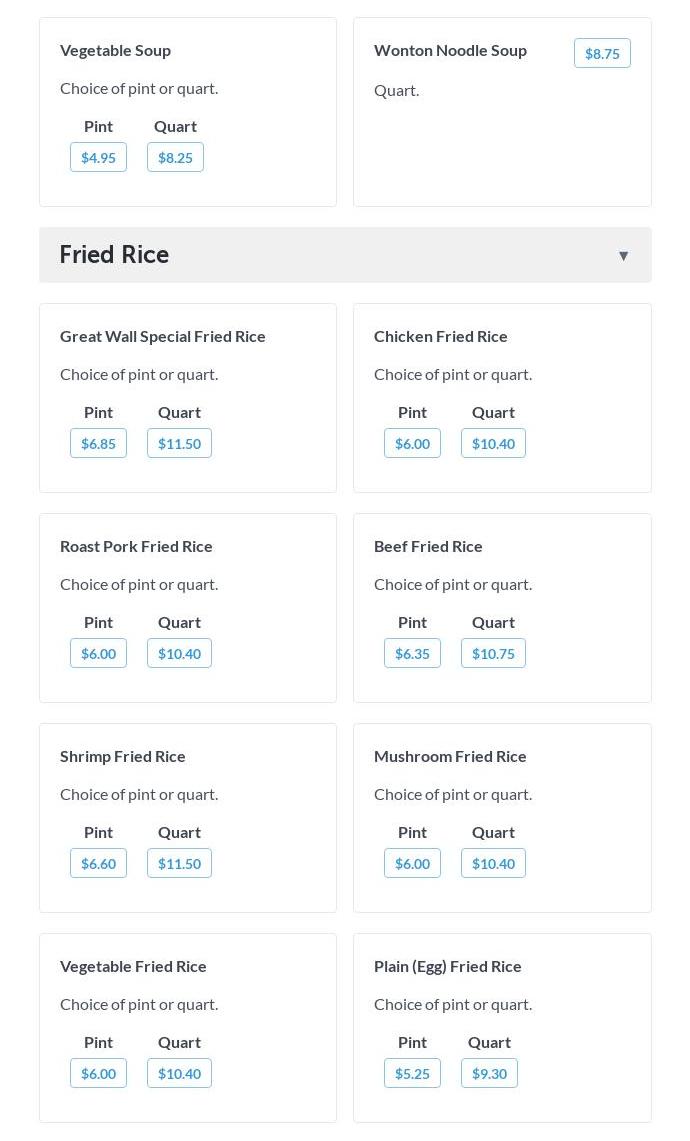
Task: Open the Wonton Noodle Soup item title
Action: click(x=450, y=51)
